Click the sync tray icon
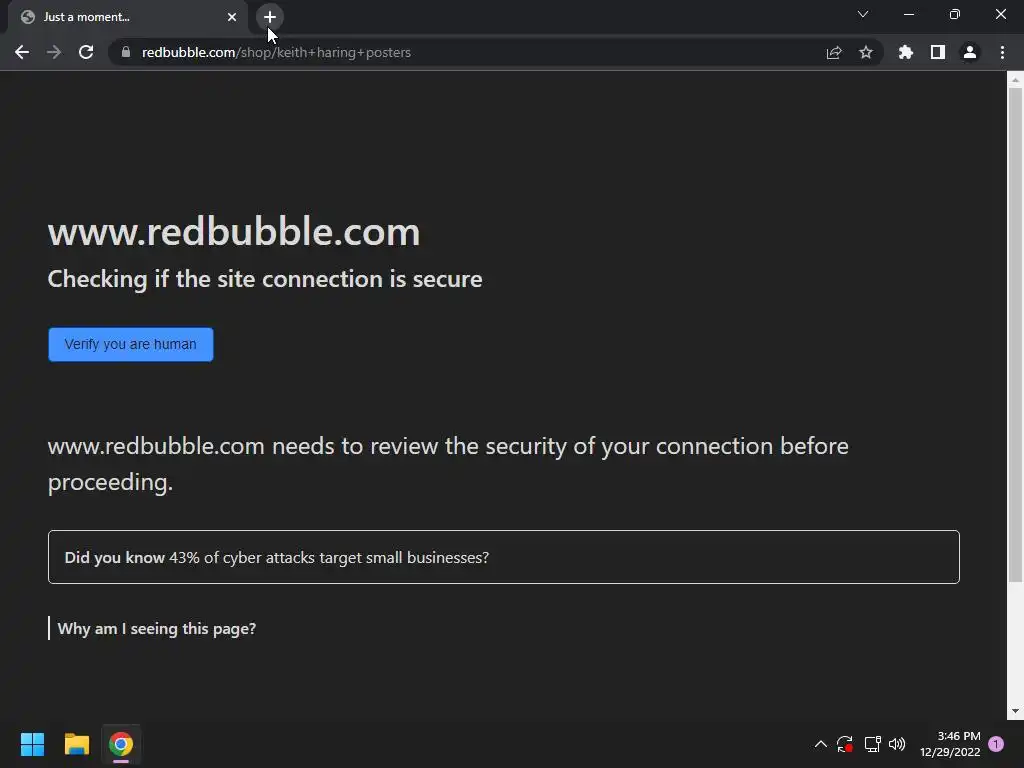The height and width of the screenshot is (768, 1024). coord(845,744)
